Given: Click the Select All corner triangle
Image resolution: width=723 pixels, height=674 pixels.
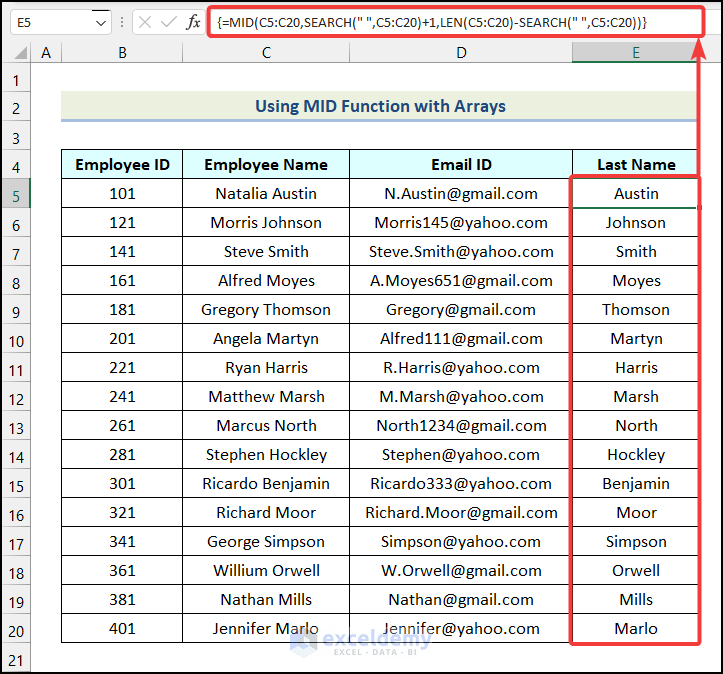Looking at the screenshot, I should point(20,53).
